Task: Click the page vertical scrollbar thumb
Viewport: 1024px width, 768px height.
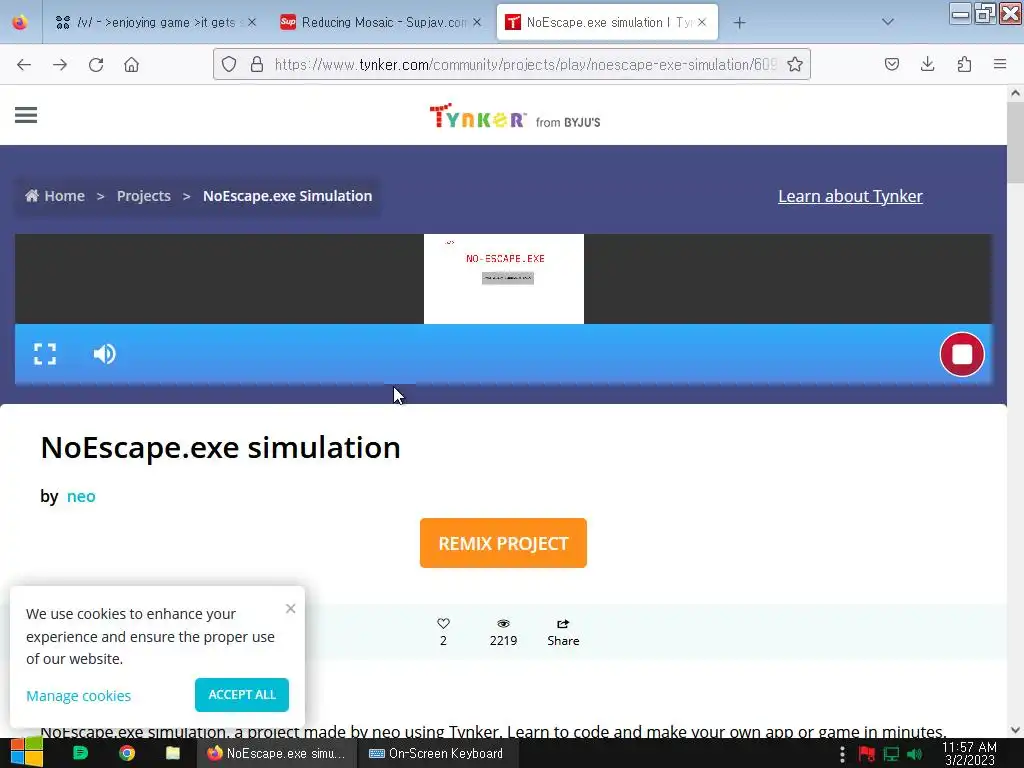Action: tap(1016, 144)
